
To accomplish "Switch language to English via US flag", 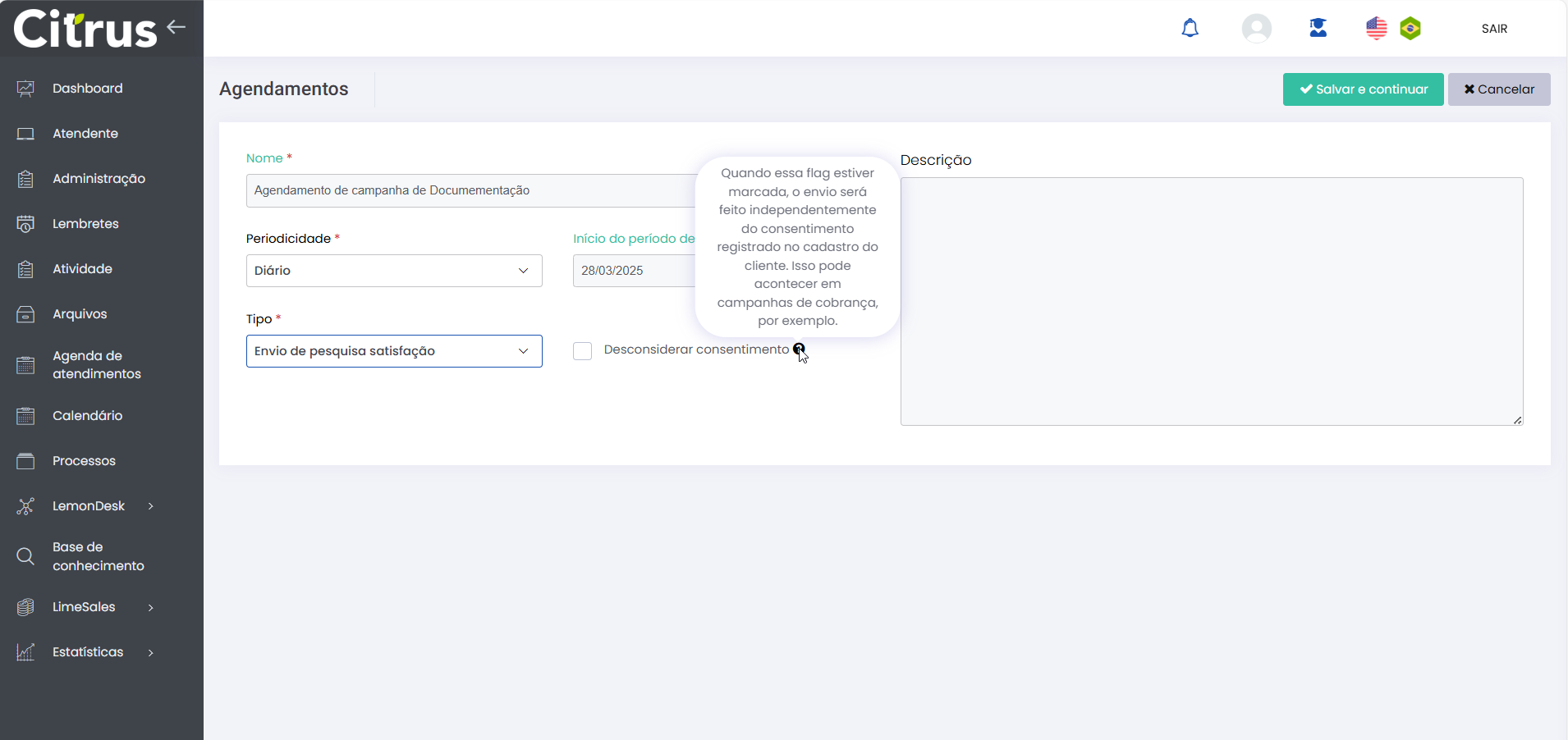I will coord(1376,29).
